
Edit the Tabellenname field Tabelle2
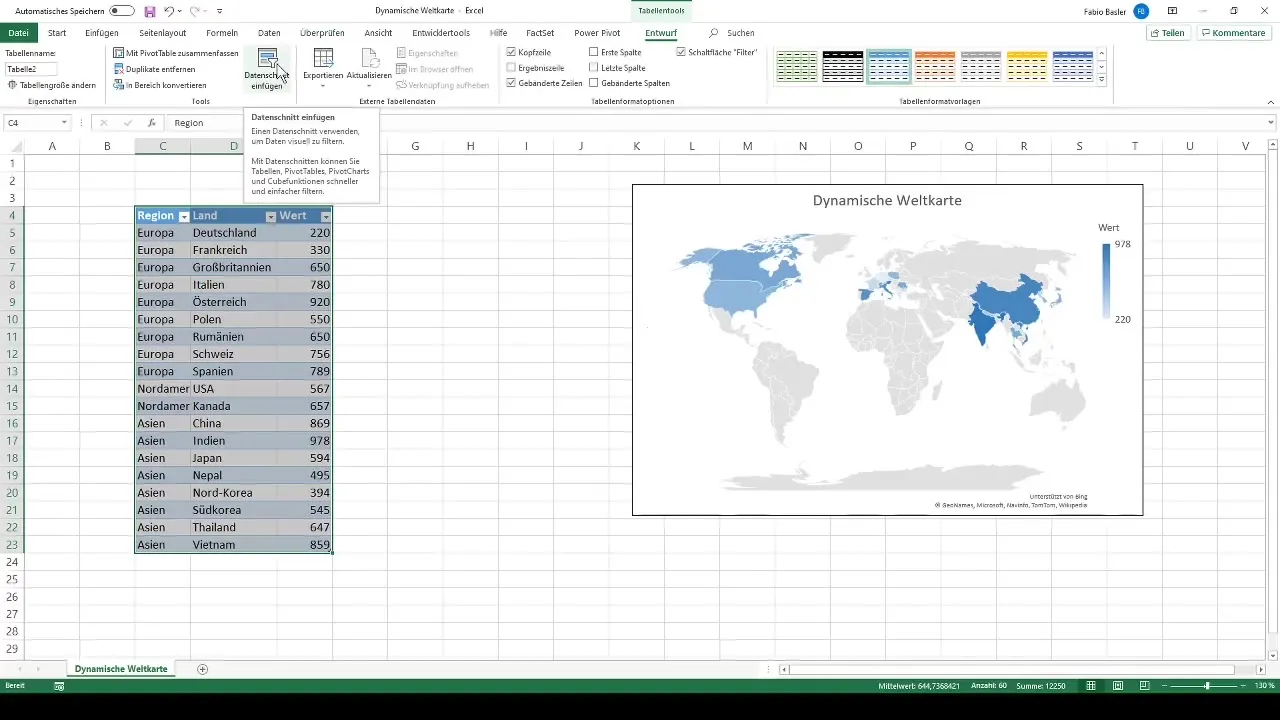31,69
